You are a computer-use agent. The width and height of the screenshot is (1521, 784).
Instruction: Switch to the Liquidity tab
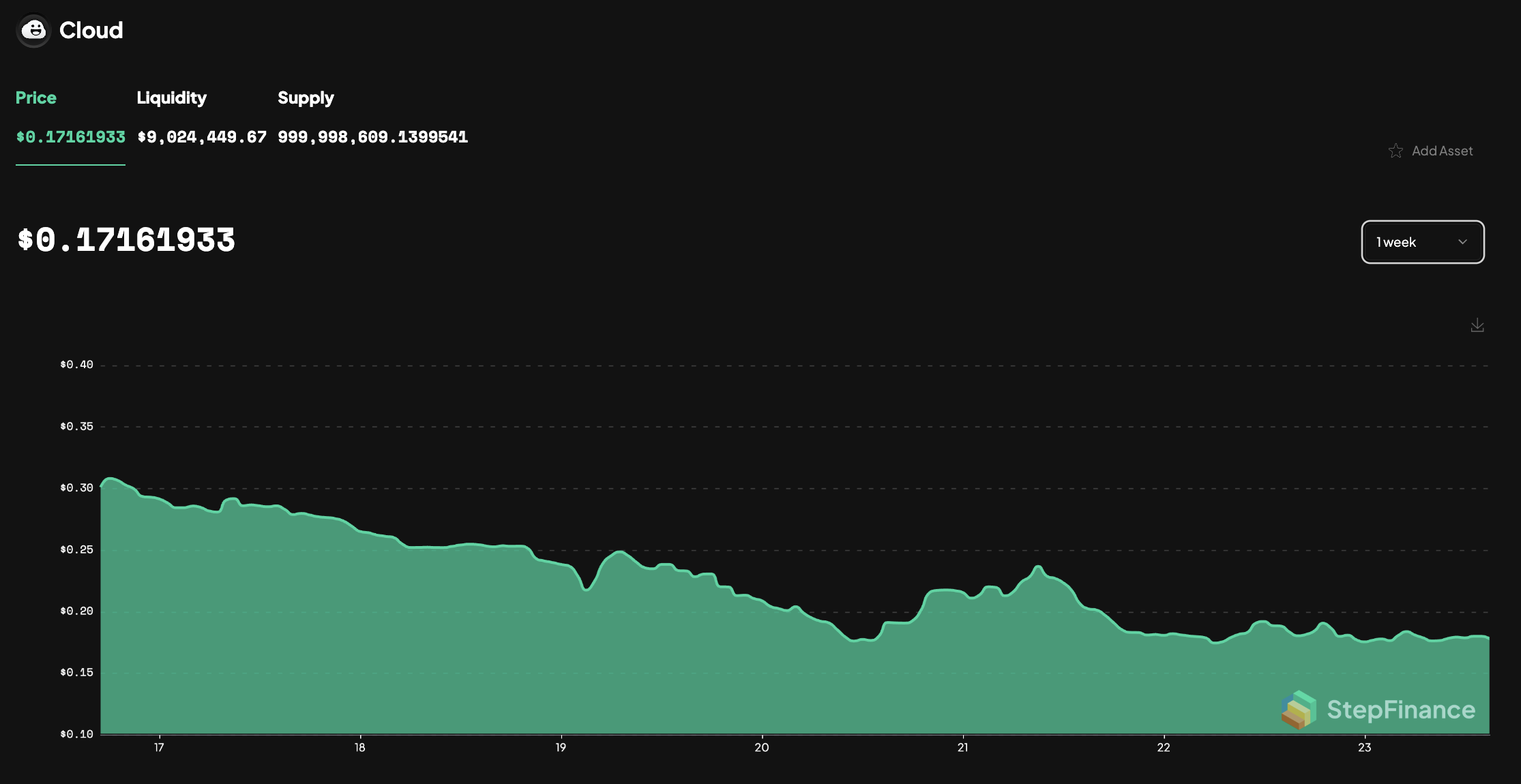click(171, 97)
